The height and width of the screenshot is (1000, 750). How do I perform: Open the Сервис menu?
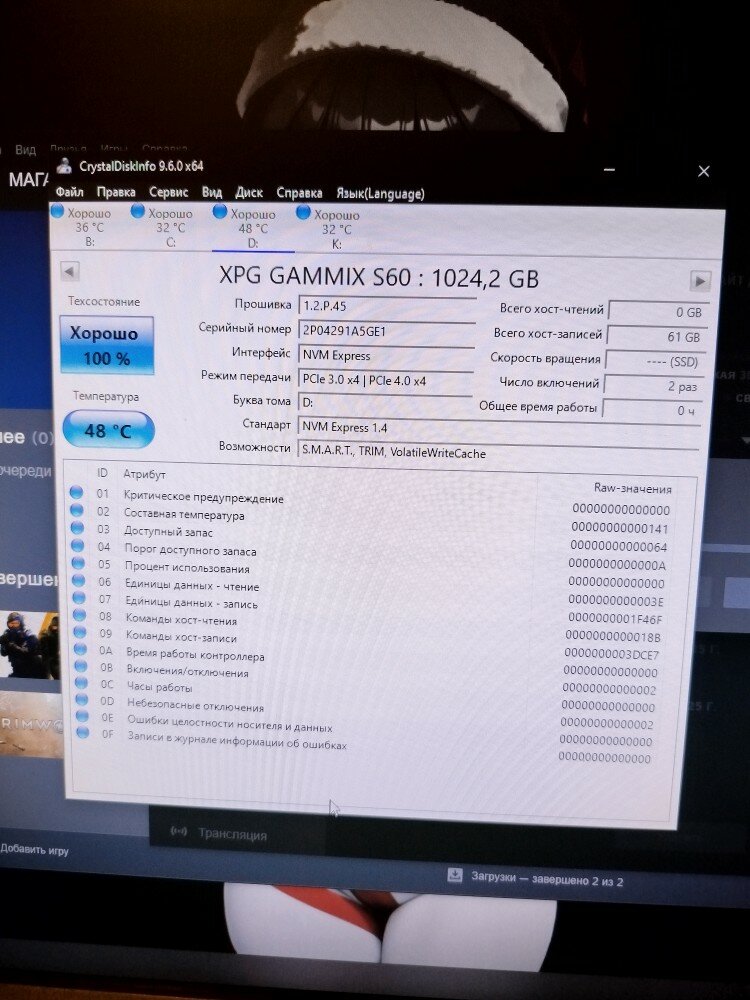tap(168, 192)
